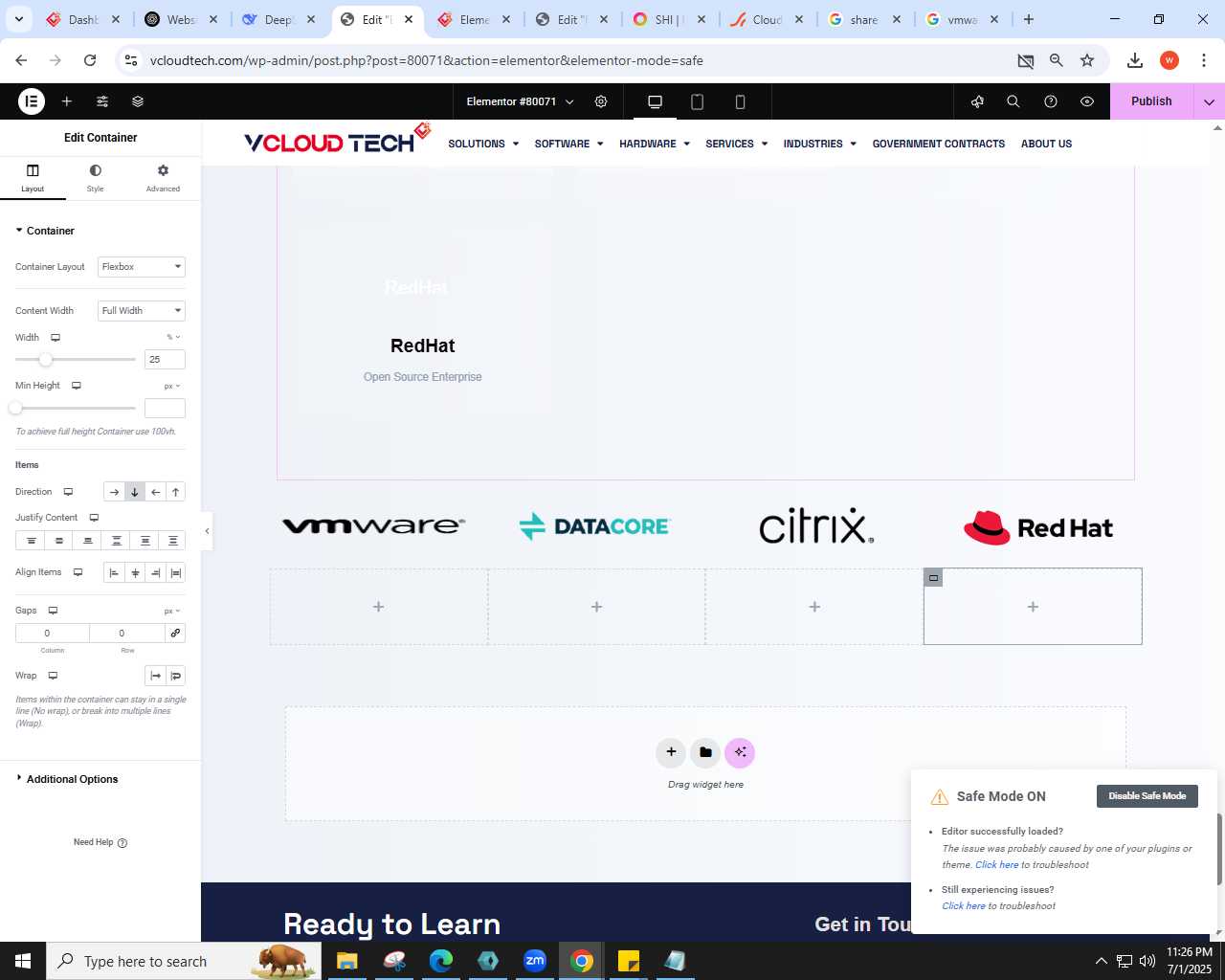Image resolution: width=1225 pixels, height=980 pixels.
Task: Set Justify Content to start
Action: [x=31, y=541]
